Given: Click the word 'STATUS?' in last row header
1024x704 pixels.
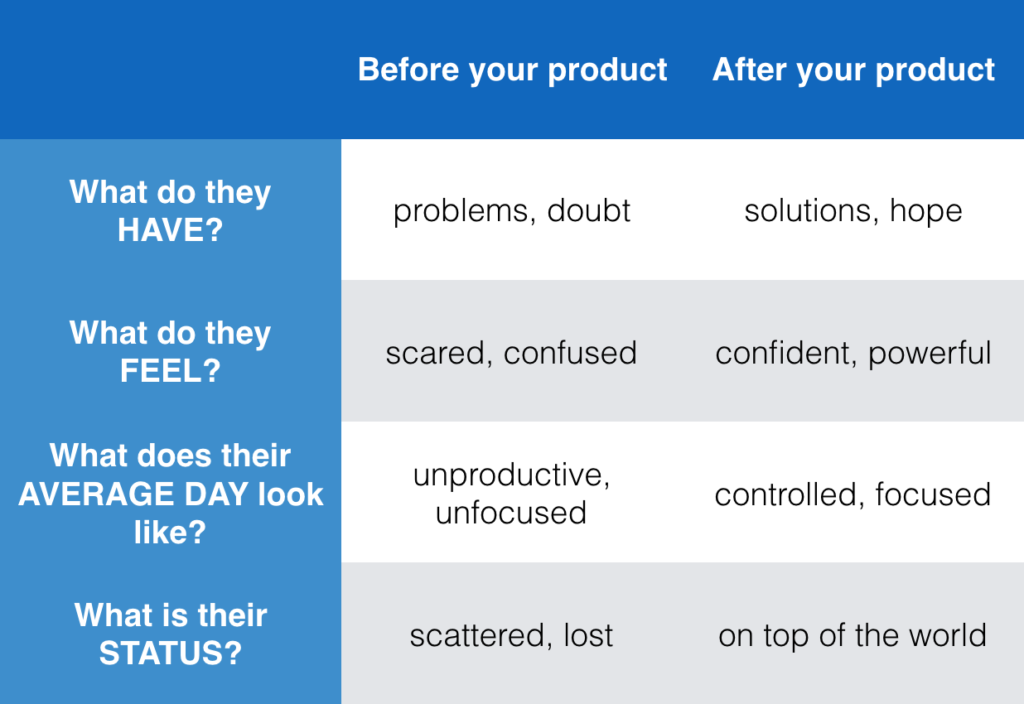Looking at the screenshot, I should 170,653.
